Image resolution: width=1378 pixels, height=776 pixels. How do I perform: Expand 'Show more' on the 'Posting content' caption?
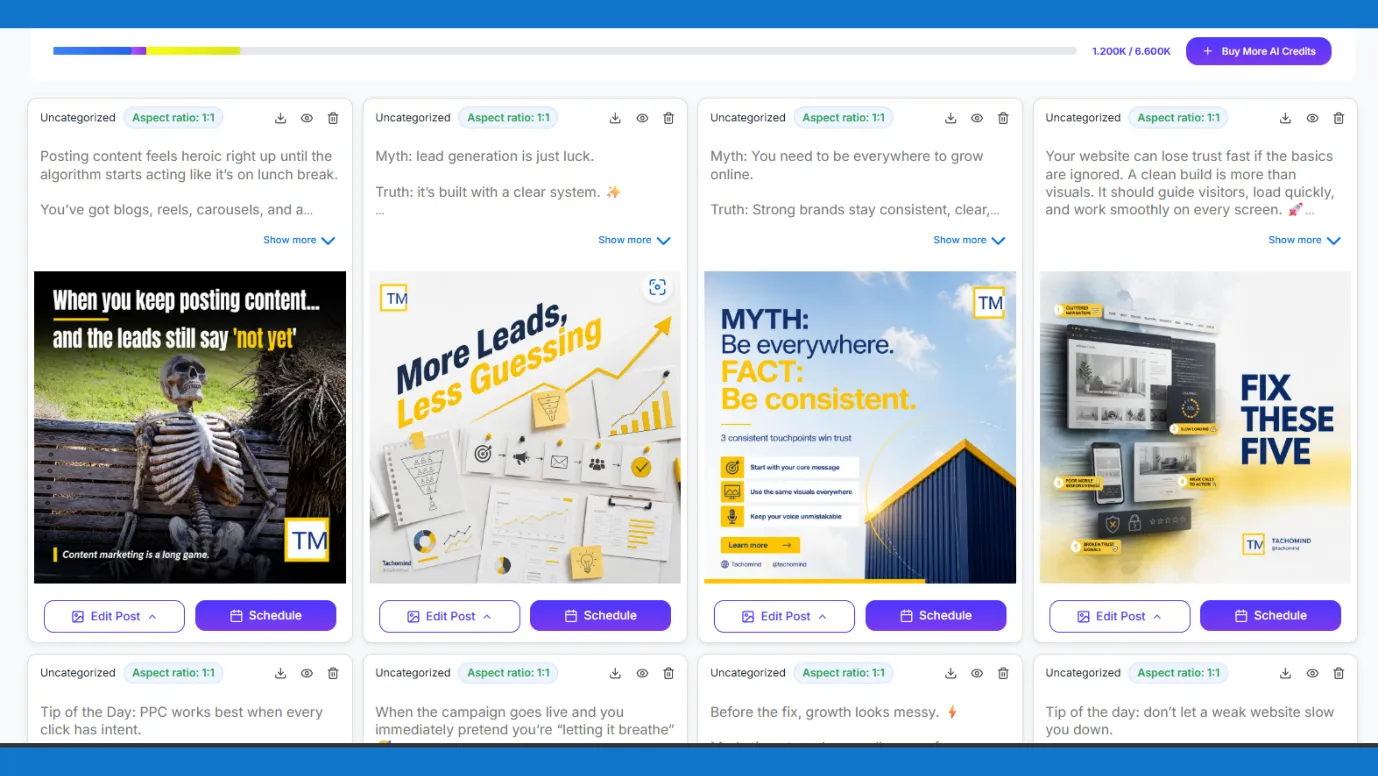click(x=299, y=240)
